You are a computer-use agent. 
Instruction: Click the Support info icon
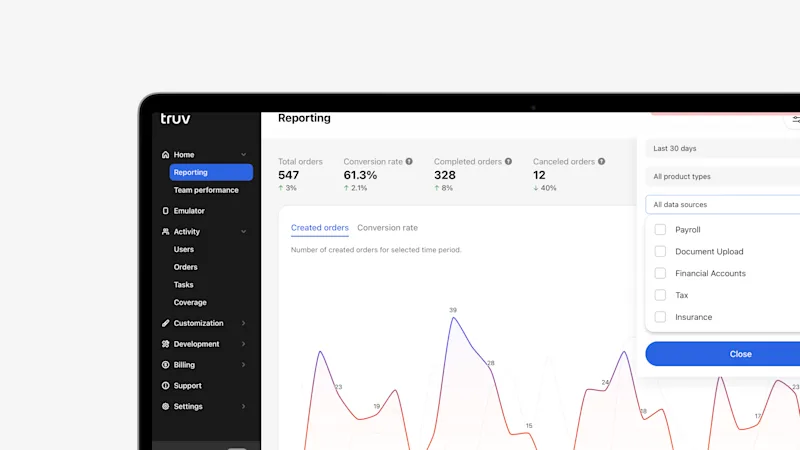coord(165,386)
